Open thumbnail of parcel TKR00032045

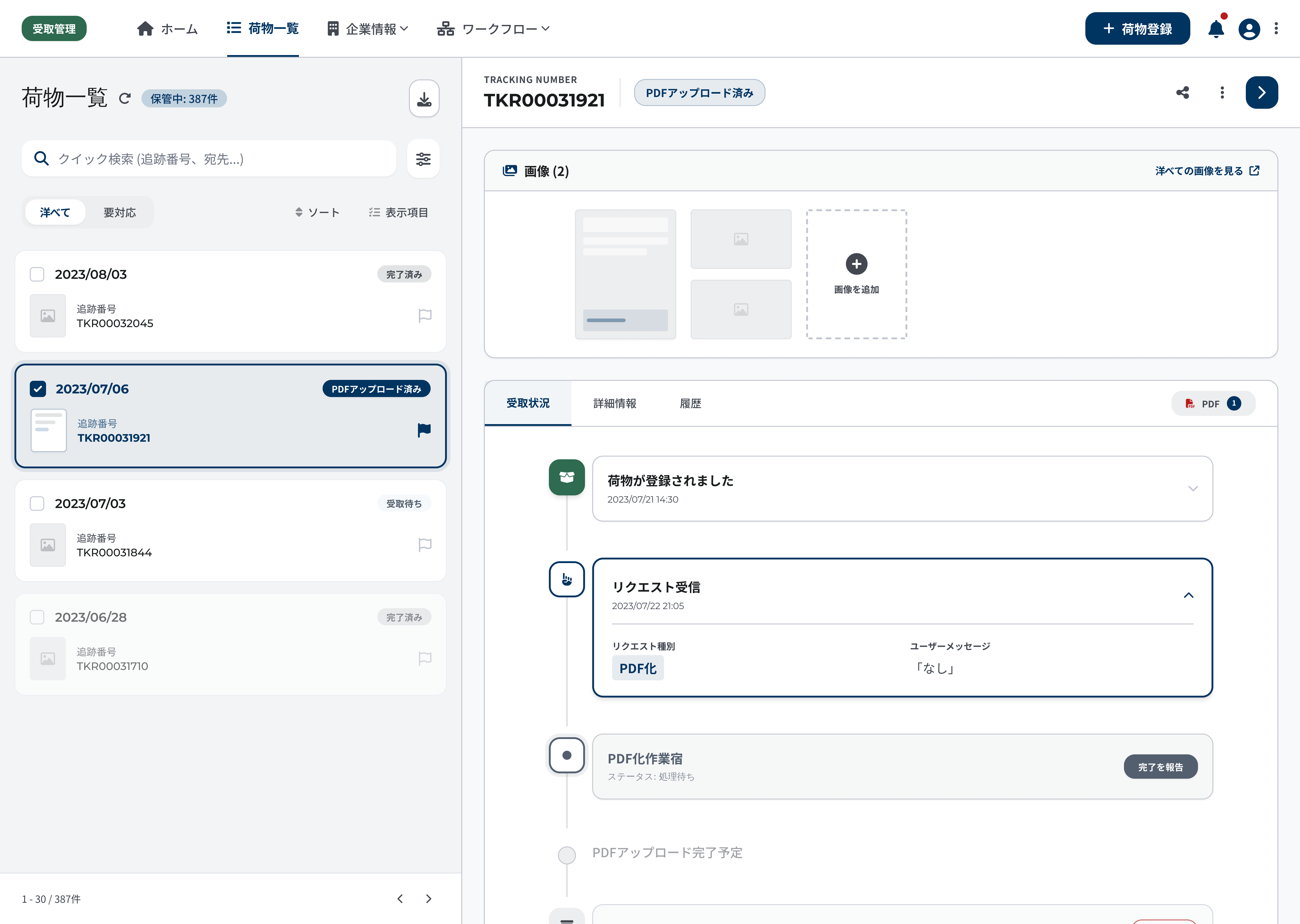click(x=48, y=316)
